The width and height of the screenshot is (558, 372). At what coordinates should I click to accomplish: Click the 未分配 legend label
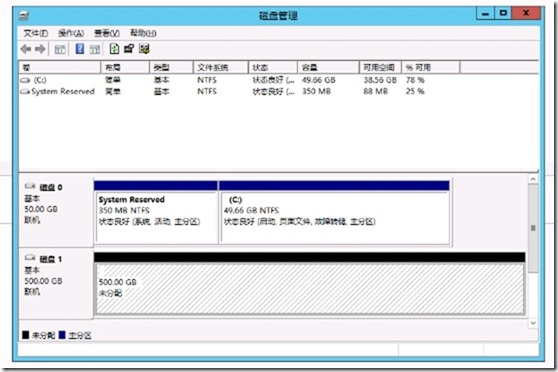43,335
